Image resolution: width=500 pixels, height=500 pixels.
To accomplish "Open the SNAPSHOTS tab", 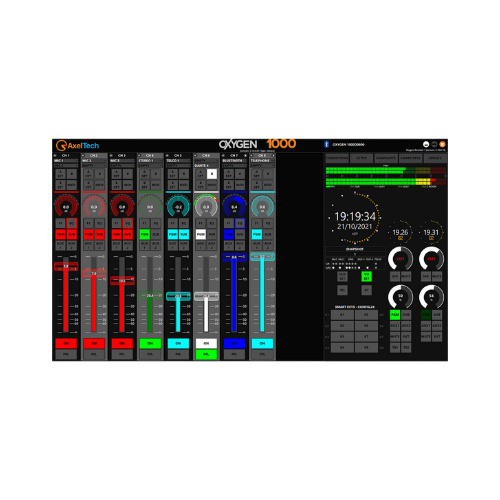I will coord(386,158).
